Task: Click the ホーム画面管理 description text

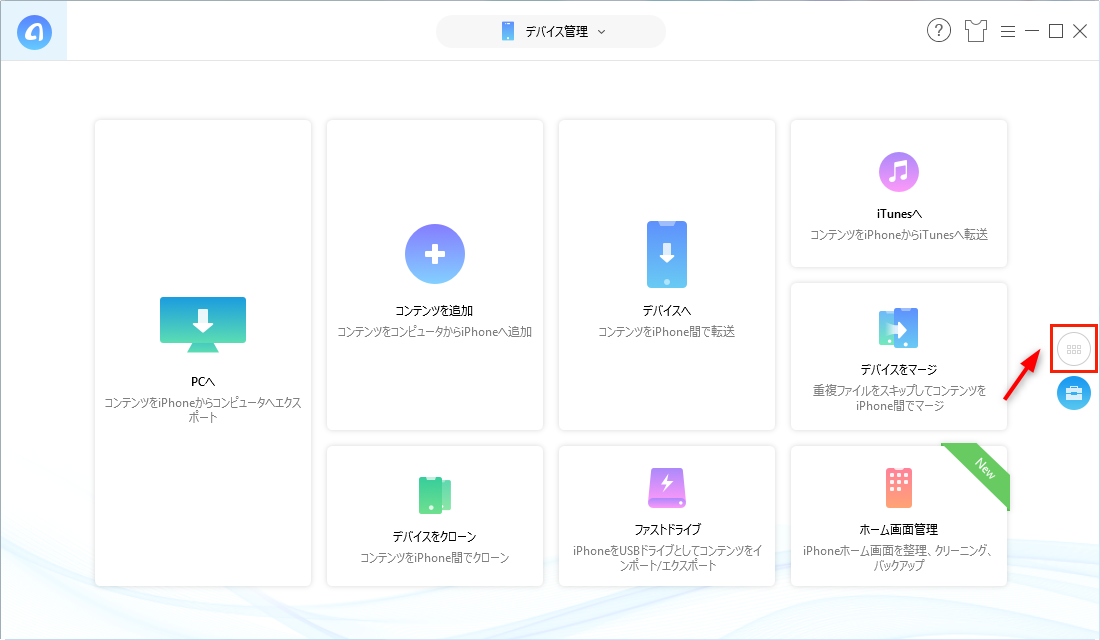Action: (x=899, y=558)
